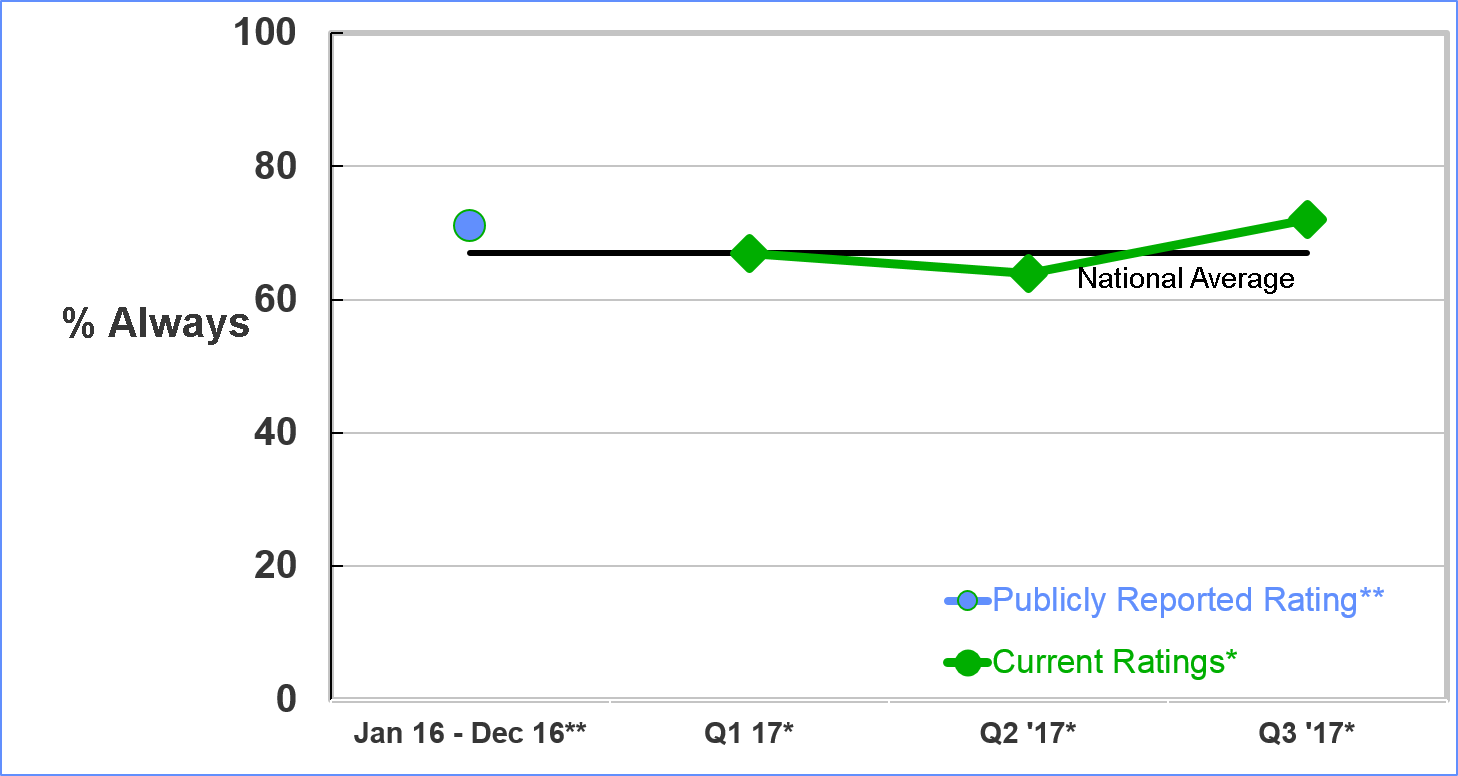
Task: Click the Q2 '17 green diamond marker
Action: tap(1028, 273)
